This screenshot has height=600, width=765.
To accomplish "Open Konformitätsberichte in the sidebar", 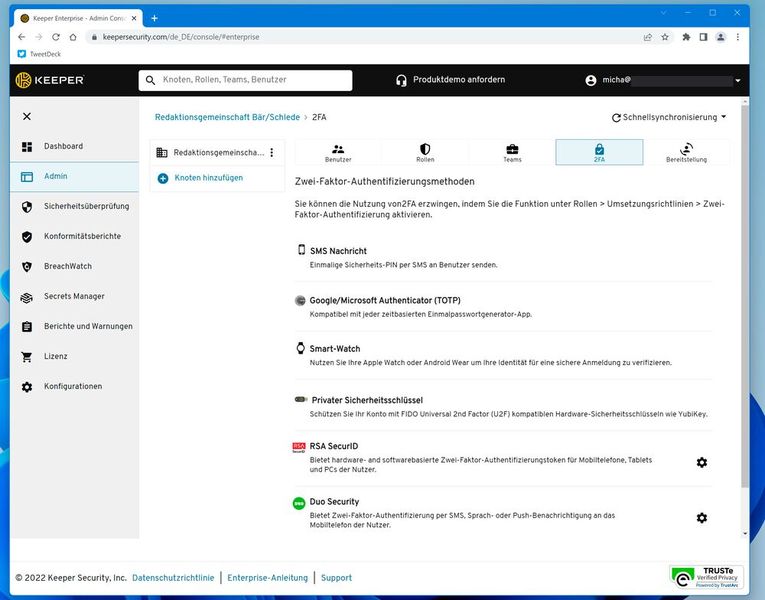I will coord(74,237).
